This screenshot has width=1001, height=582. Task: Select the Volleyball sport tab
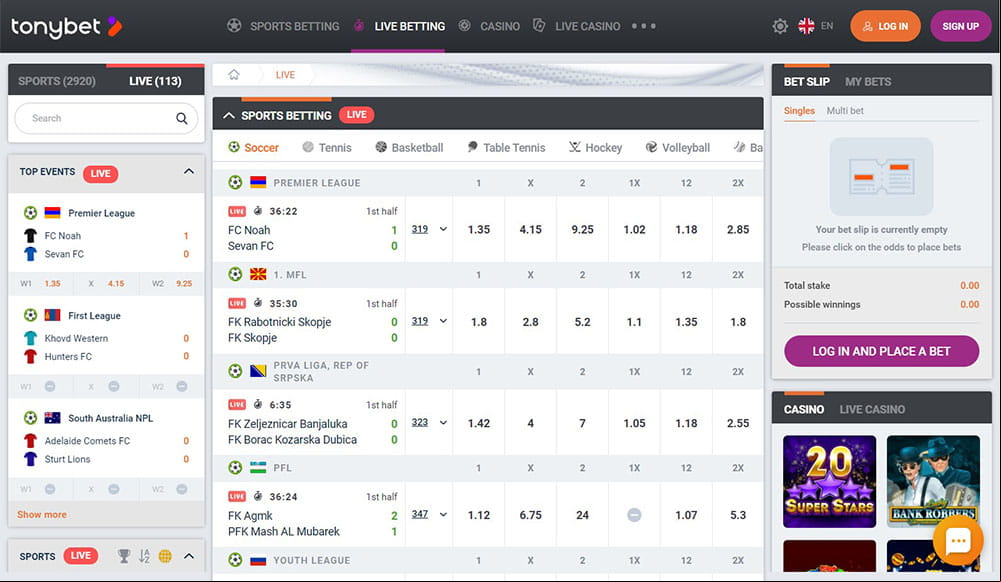pos(677,147)
